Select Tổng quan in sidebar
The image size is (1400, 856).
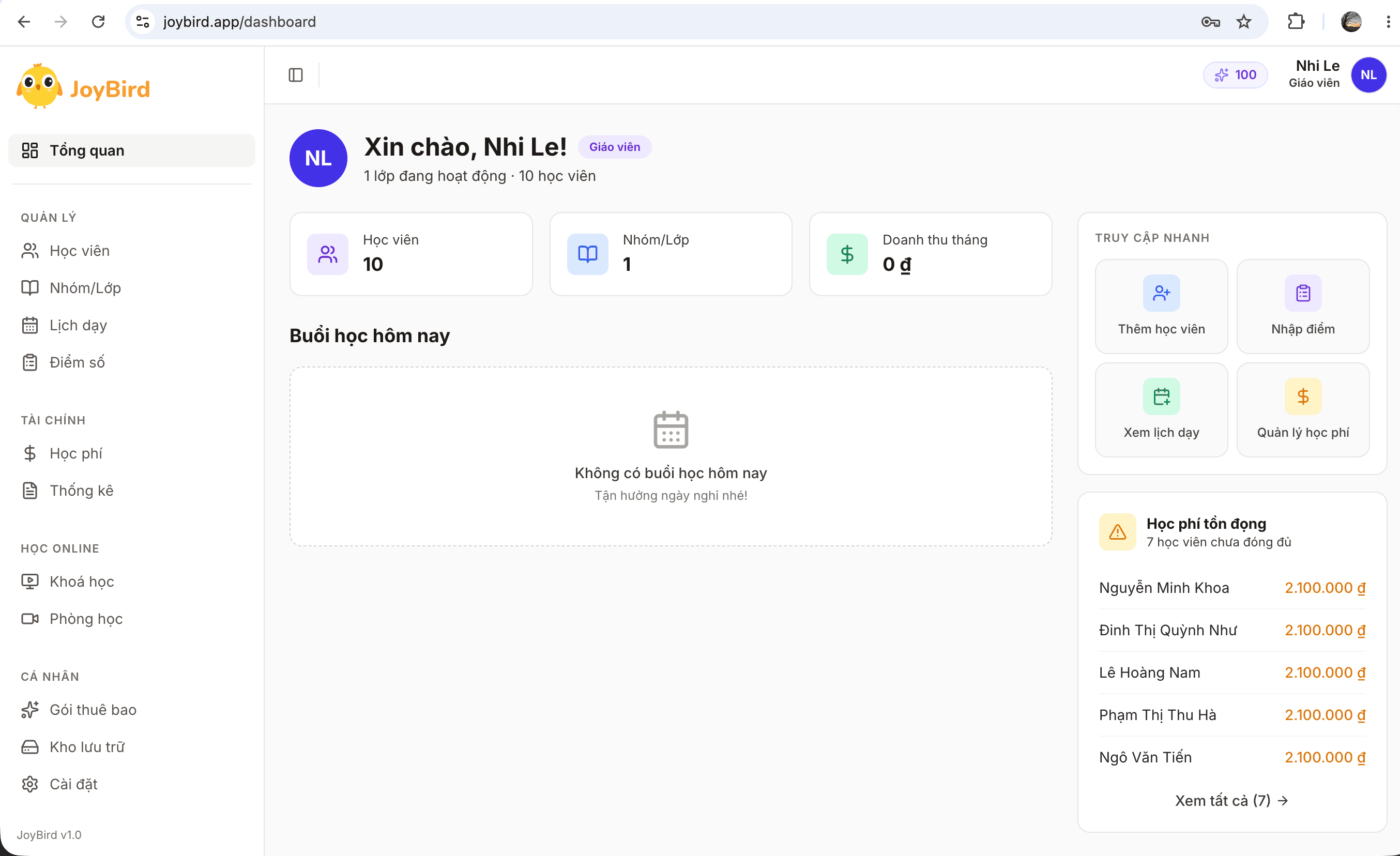pyautogui.click(x=132, y=150)
